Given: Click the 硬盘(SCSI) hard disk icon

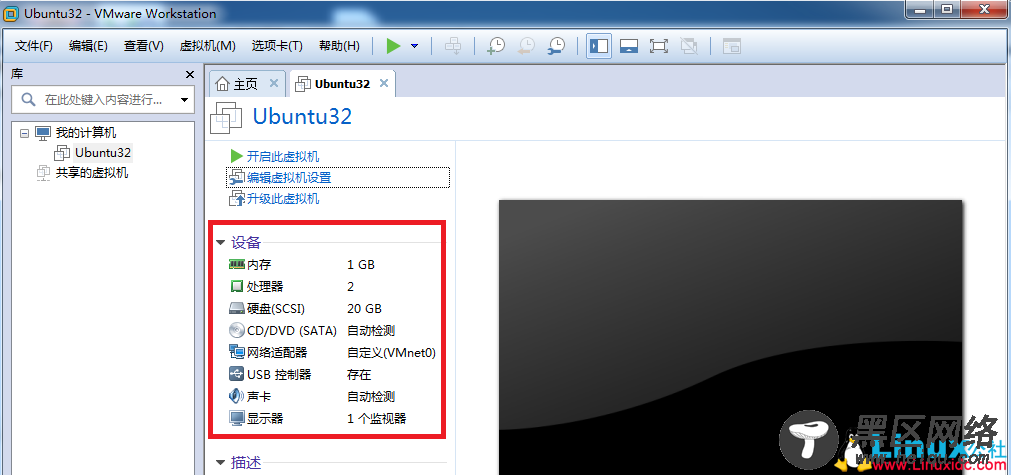Looking at the screenshot, I should click(237, 308).
